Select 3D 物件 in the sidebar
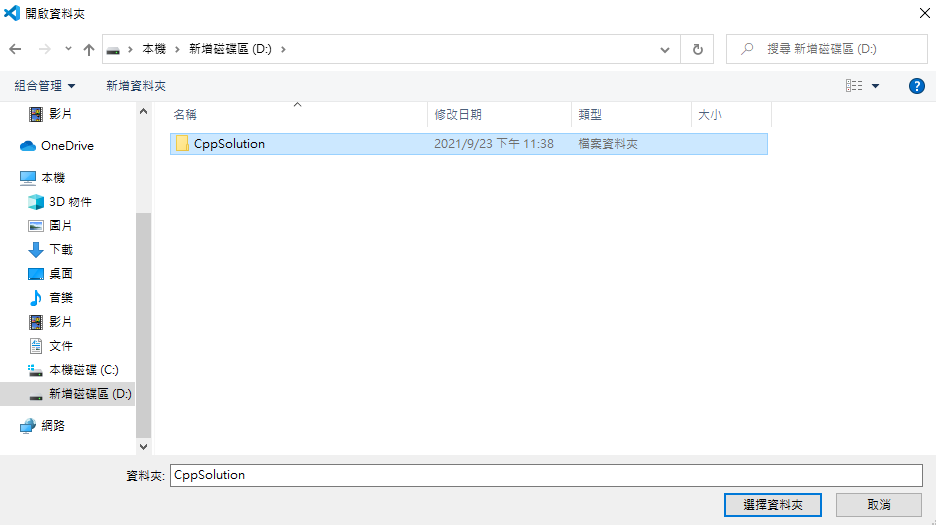Screen dimensions: 936x525 (70, 202)
